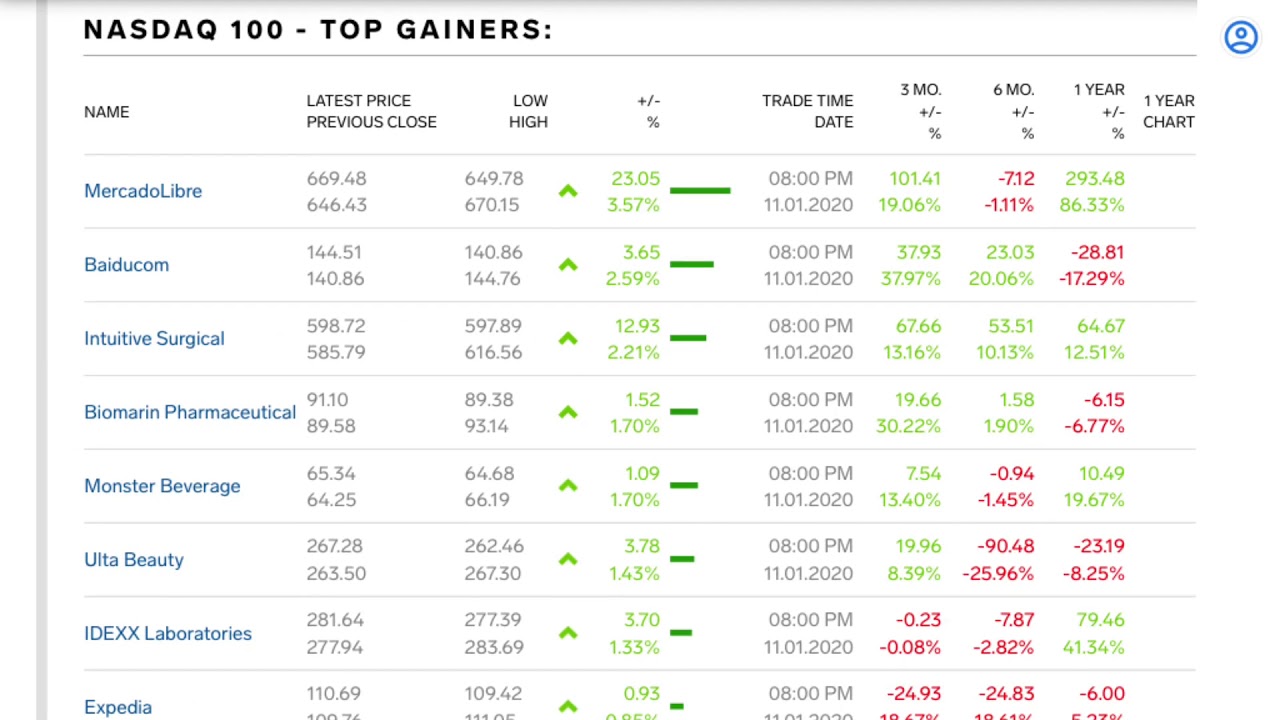
Task: Go to Intuitive Surgical details
Action: (154, 339)
